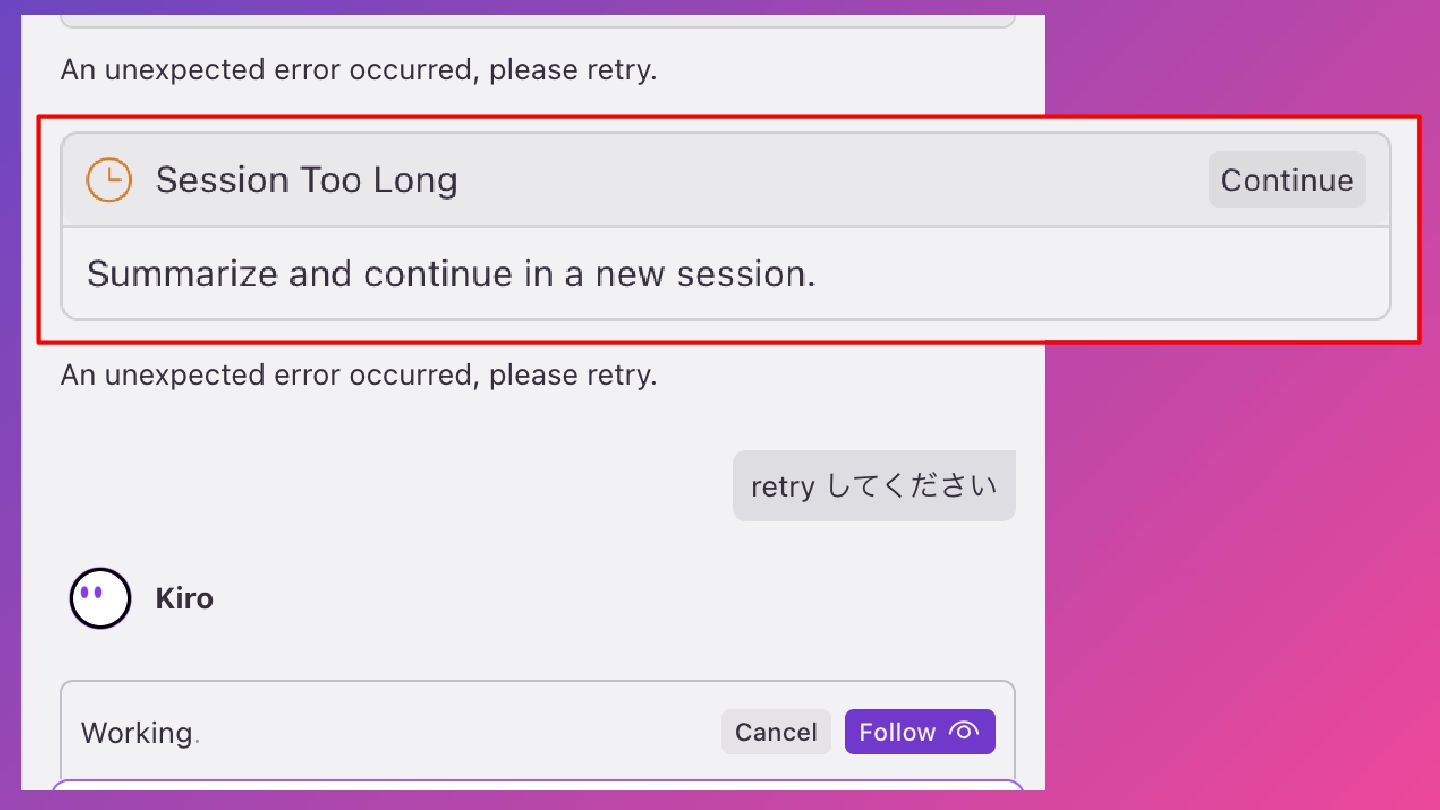
Task: Click the Working status text
Action: [137, 733]
